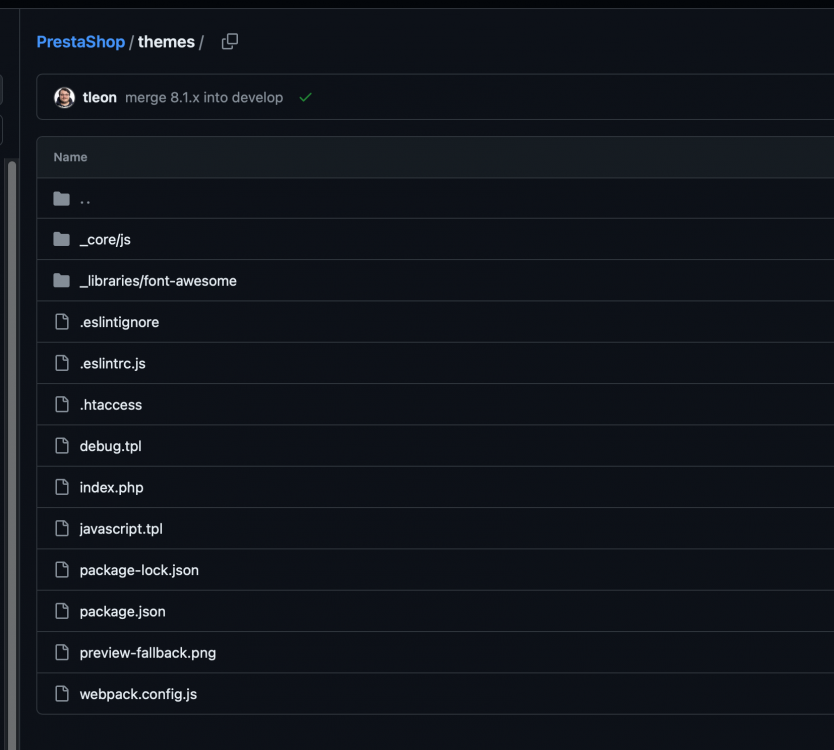This screenshot has height=750, width=834.
Task: Open the PrestaShop repository link
Action: click(80, 41)
